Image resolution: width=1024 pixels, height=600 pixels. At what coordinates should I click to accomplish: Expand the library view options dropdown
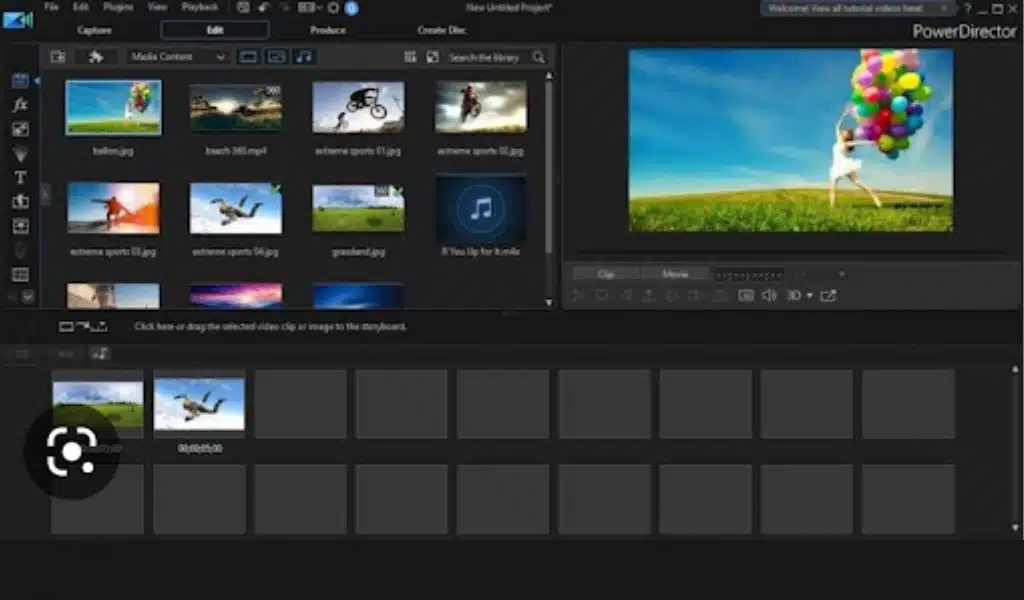click(410, 57)
